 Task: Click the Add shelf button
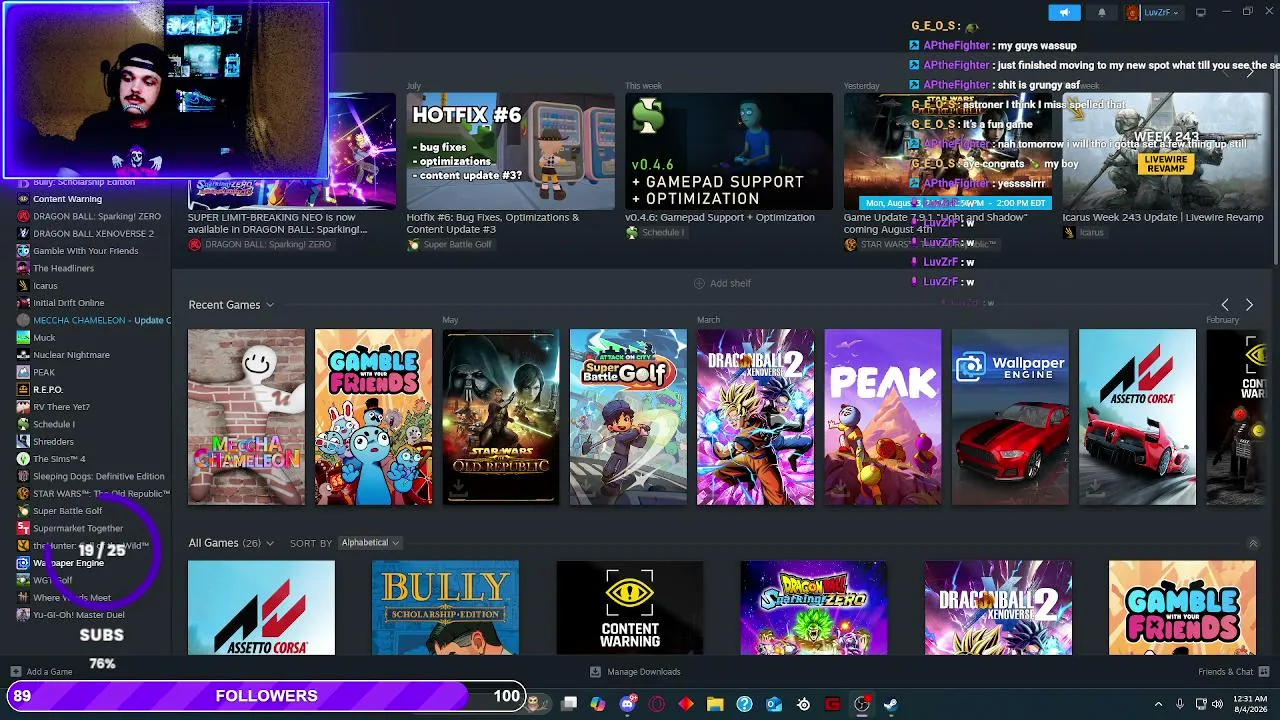point(722,283)
